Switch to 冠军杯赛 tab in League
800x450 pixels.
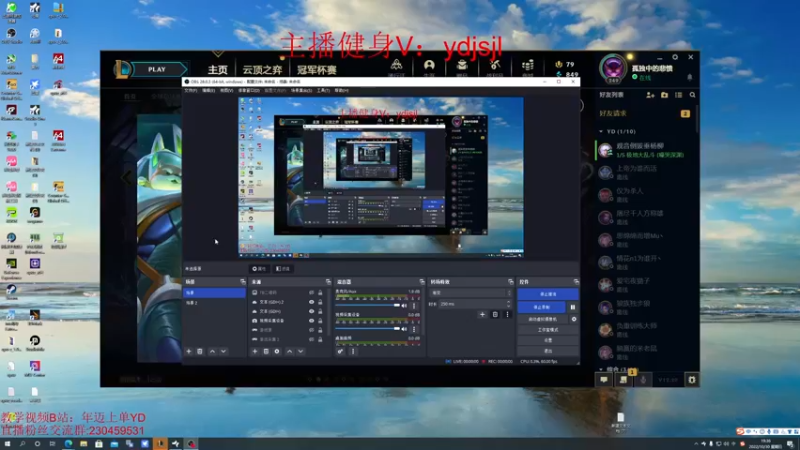click(317, 69)
